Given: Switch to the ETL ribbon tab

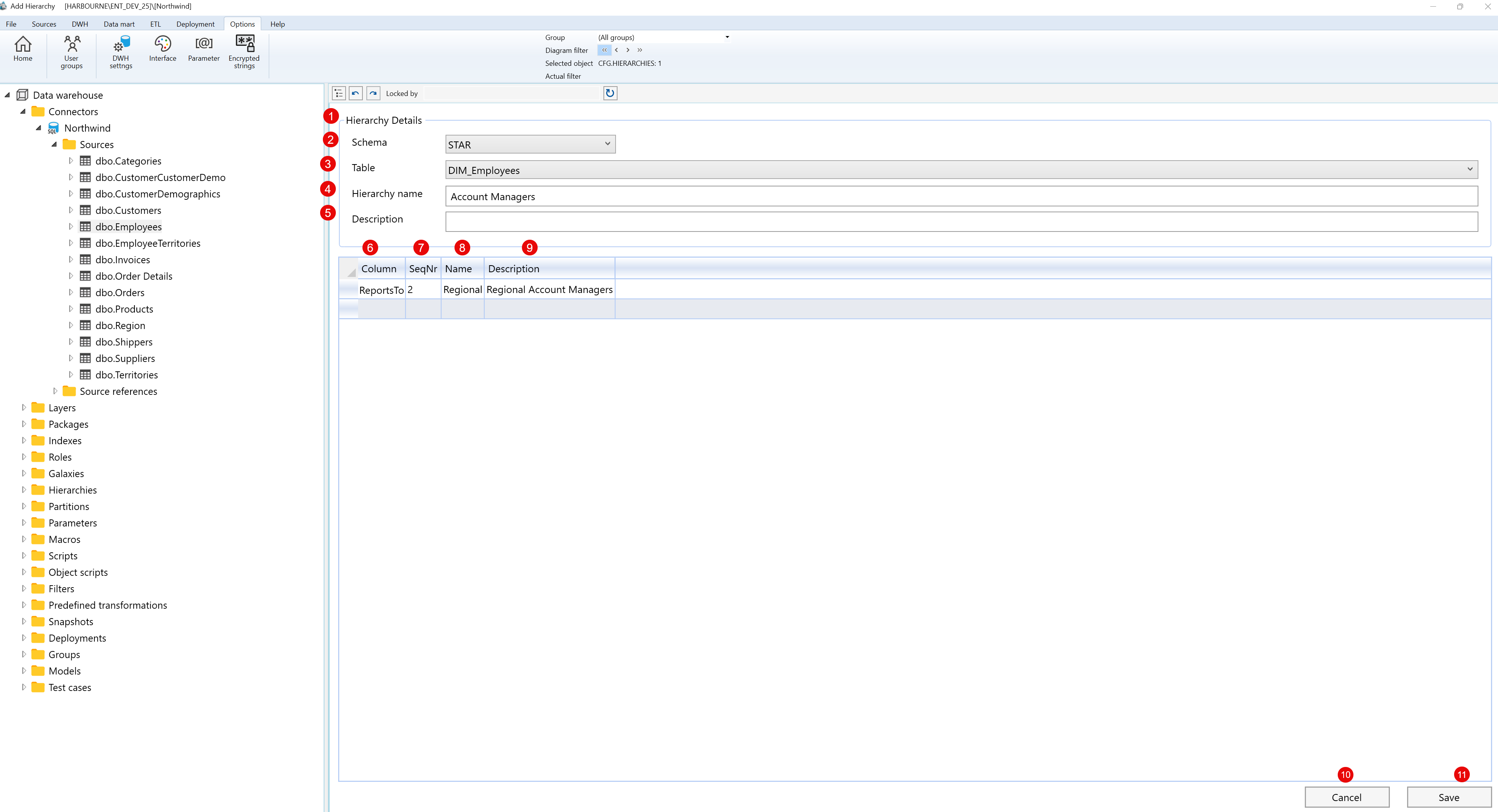Looking at the screenshot, I should [155, 24].
